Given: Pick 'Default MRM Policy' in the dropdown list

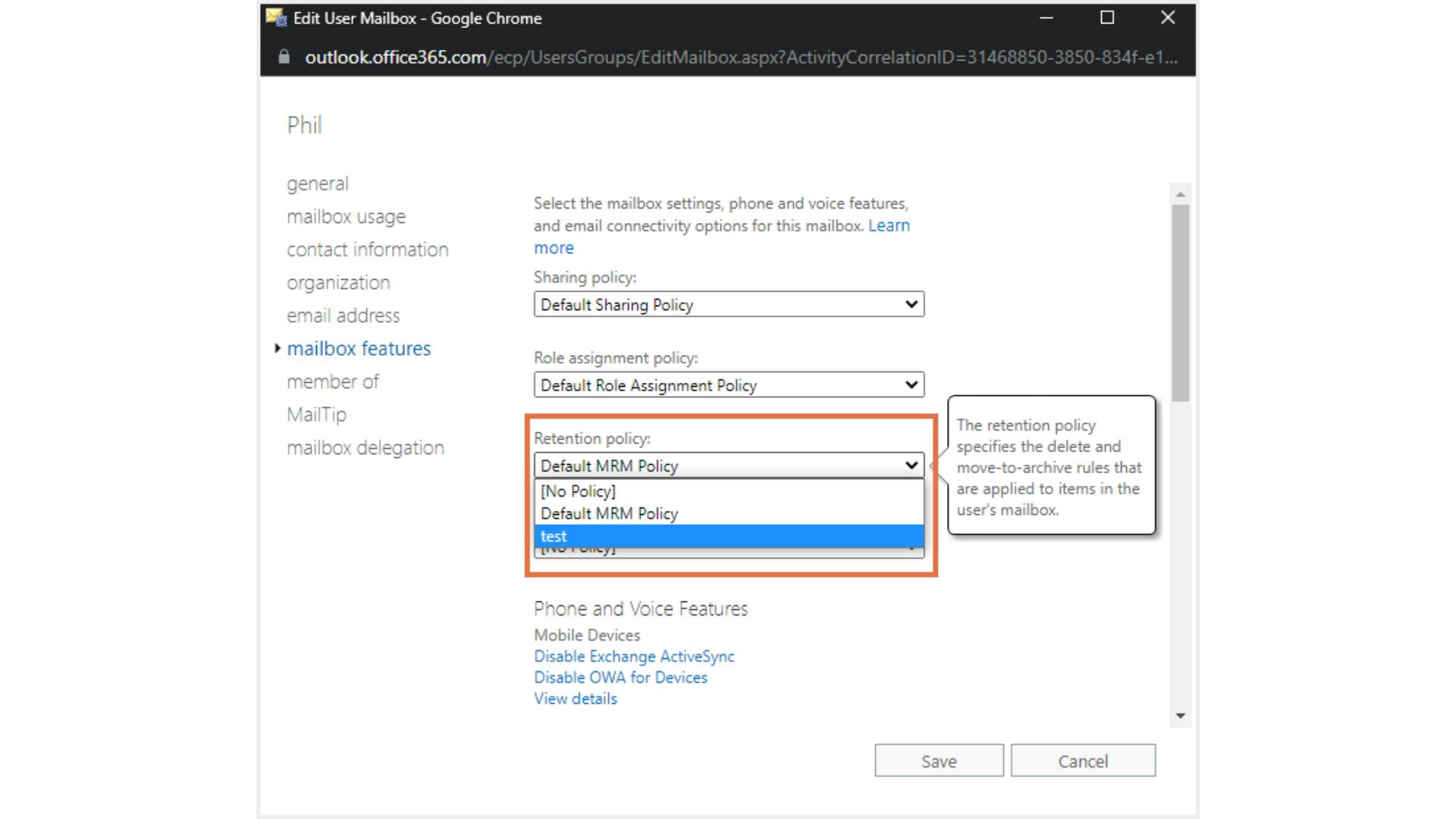Looking at the screenshot, I should point(728,513).
